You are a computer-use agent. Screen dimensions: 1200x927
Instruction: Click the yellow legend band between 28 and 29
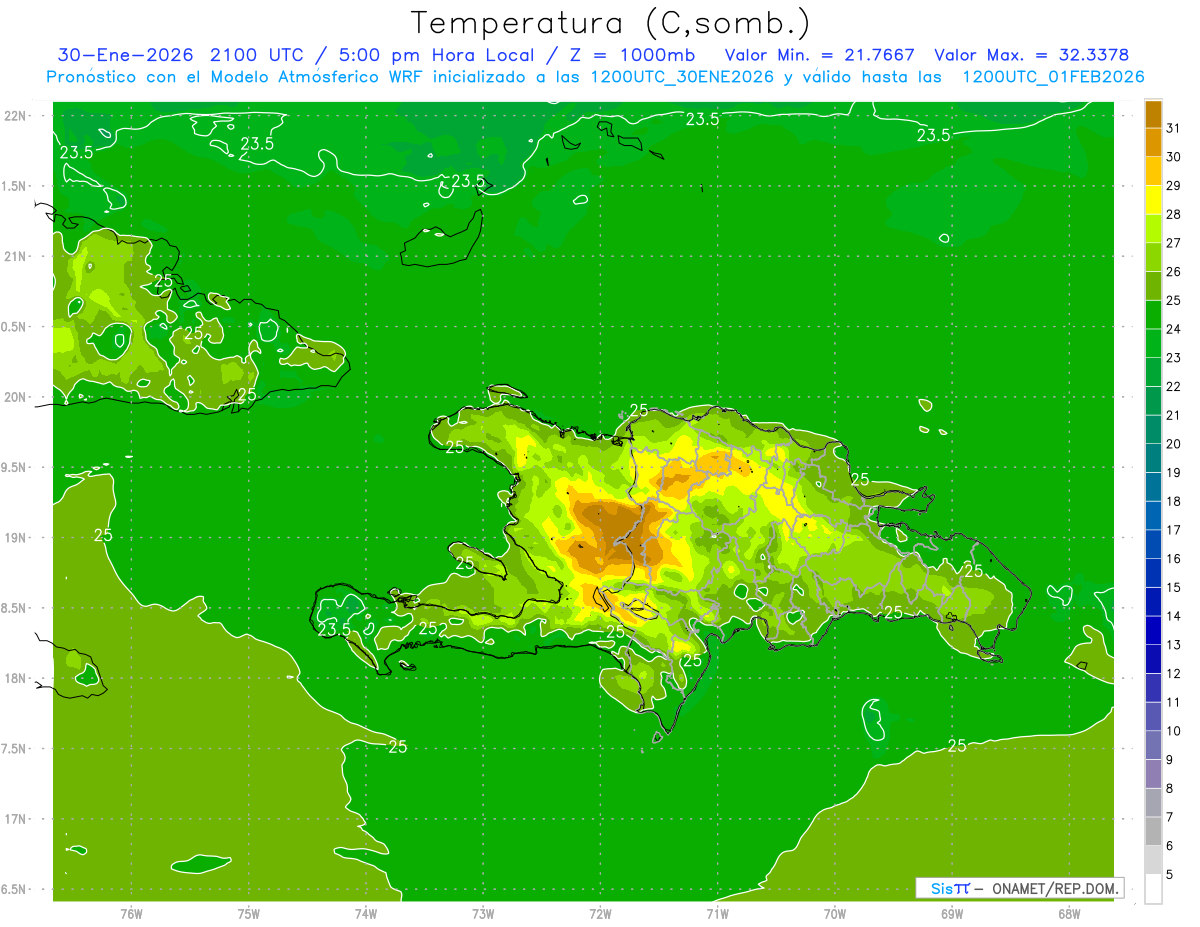1153,200
